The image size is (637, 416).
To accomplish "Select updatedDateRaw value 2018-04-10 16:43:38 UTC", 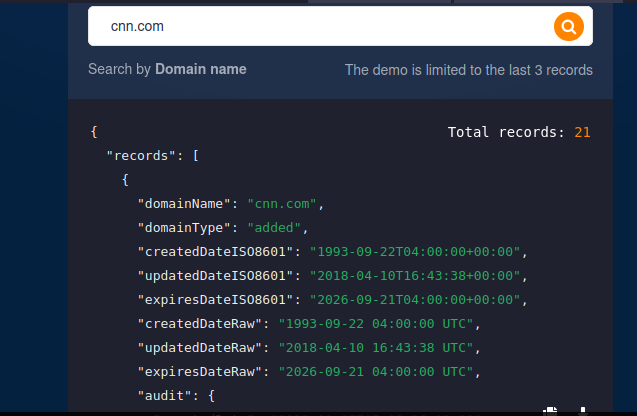I will tap(376, 347).
